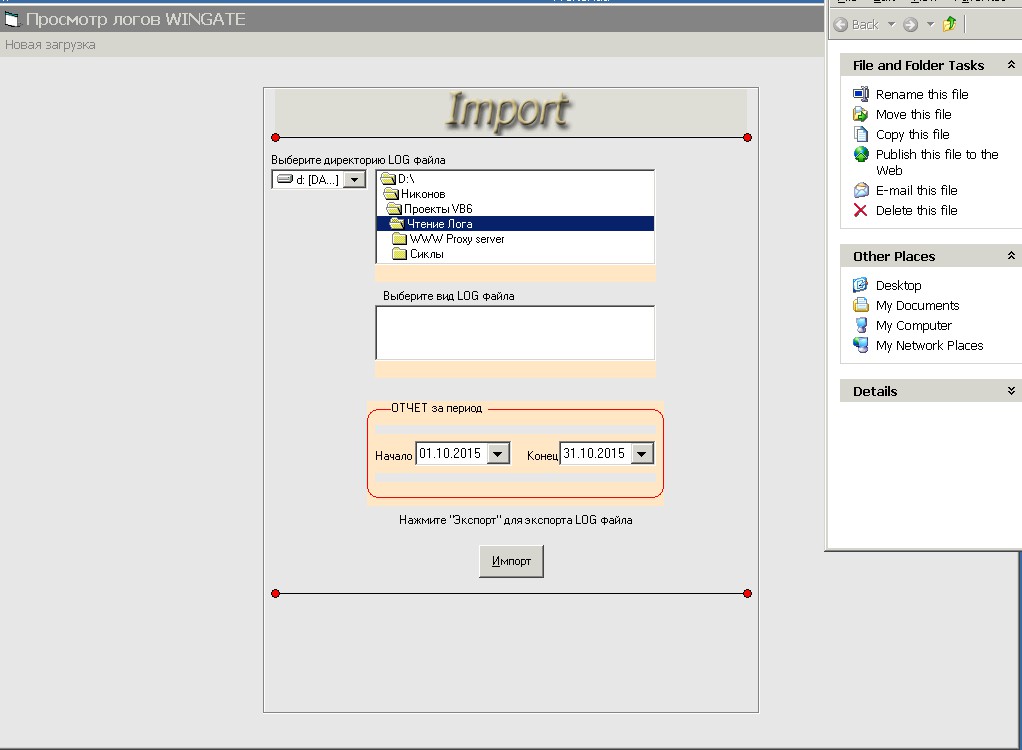
Task: Open the d: drive selection dropdown
Action: (355, 180)
